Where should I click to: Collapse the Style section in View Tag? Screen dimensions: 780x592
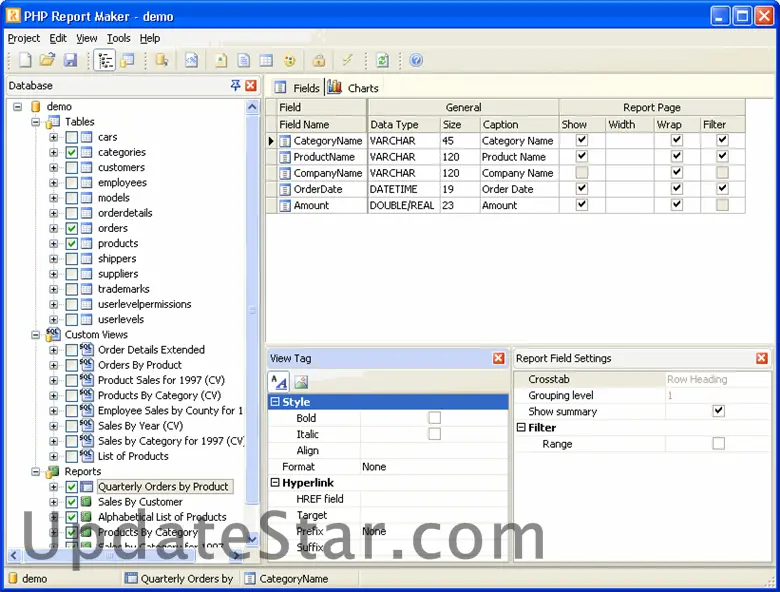tap(275, 401)
